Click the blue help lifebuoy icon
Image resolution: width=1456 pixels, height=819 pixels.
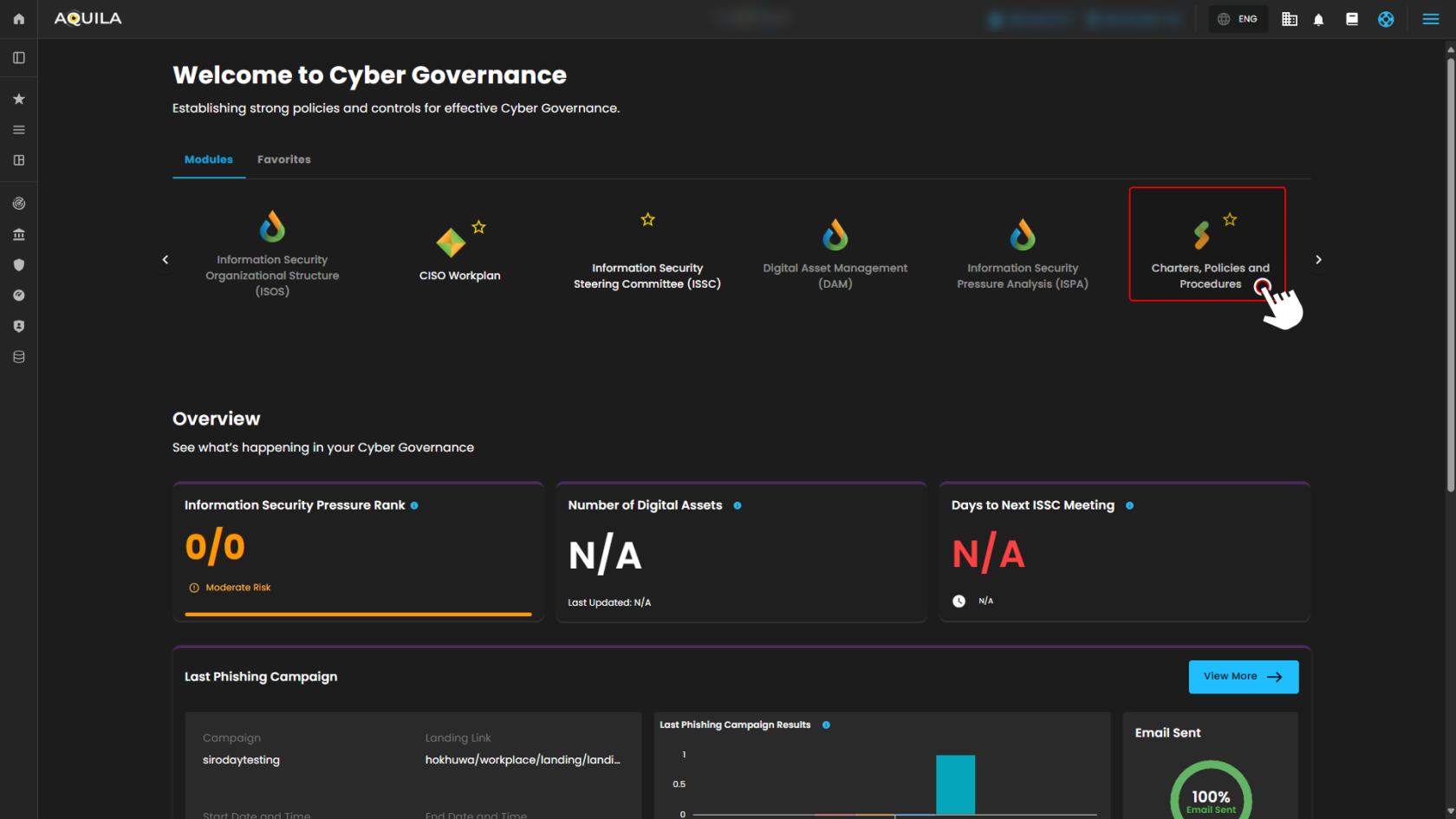click(x=1386, y=19)
